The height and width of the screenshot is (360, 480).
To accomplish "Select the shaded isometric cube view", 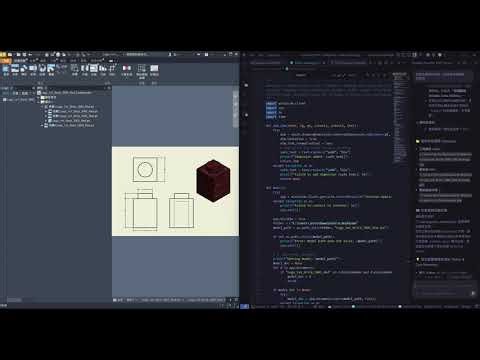I will [213, 181].
